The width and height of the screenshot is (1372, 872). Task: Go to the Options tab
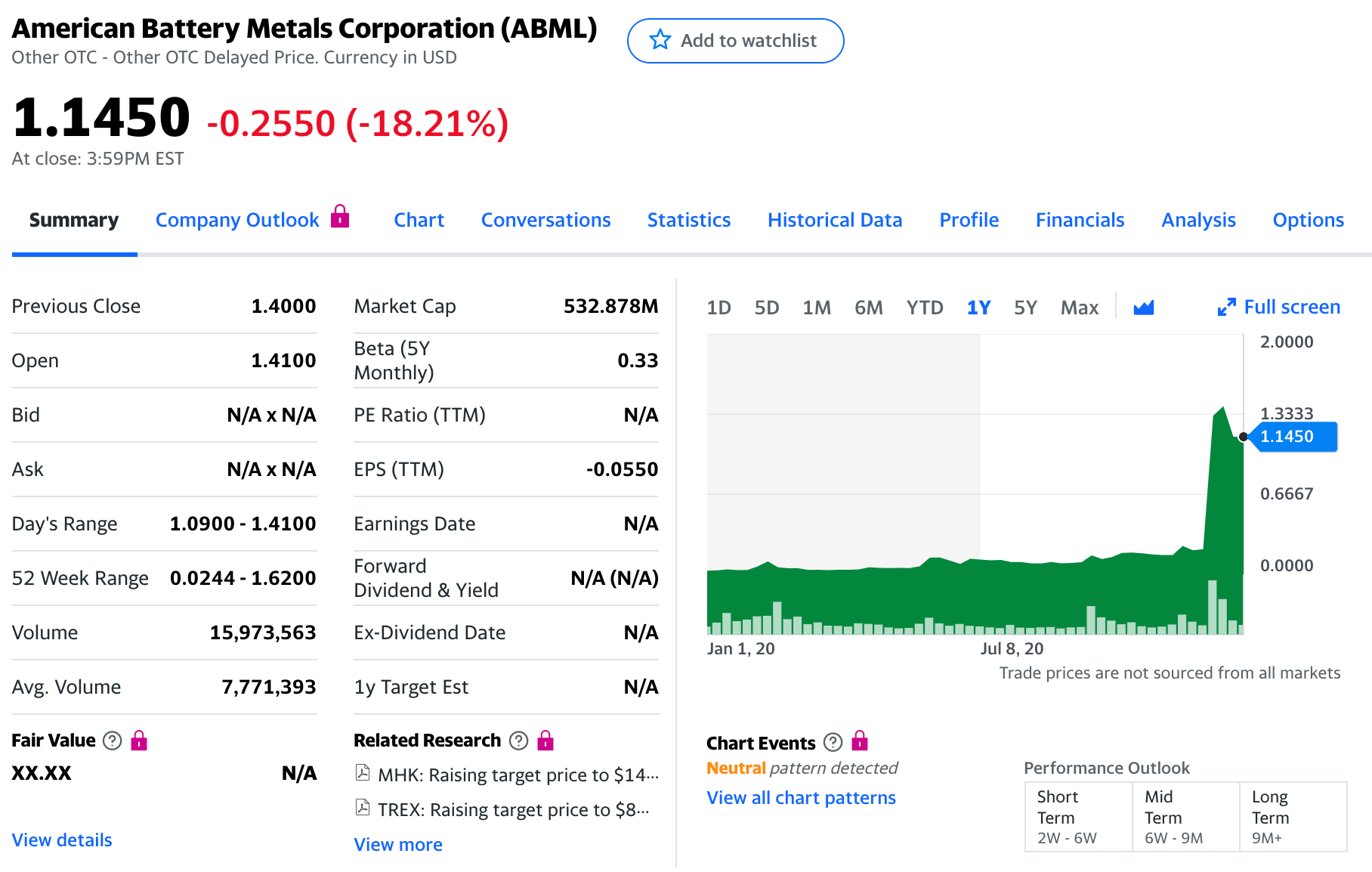(1308, 220)
